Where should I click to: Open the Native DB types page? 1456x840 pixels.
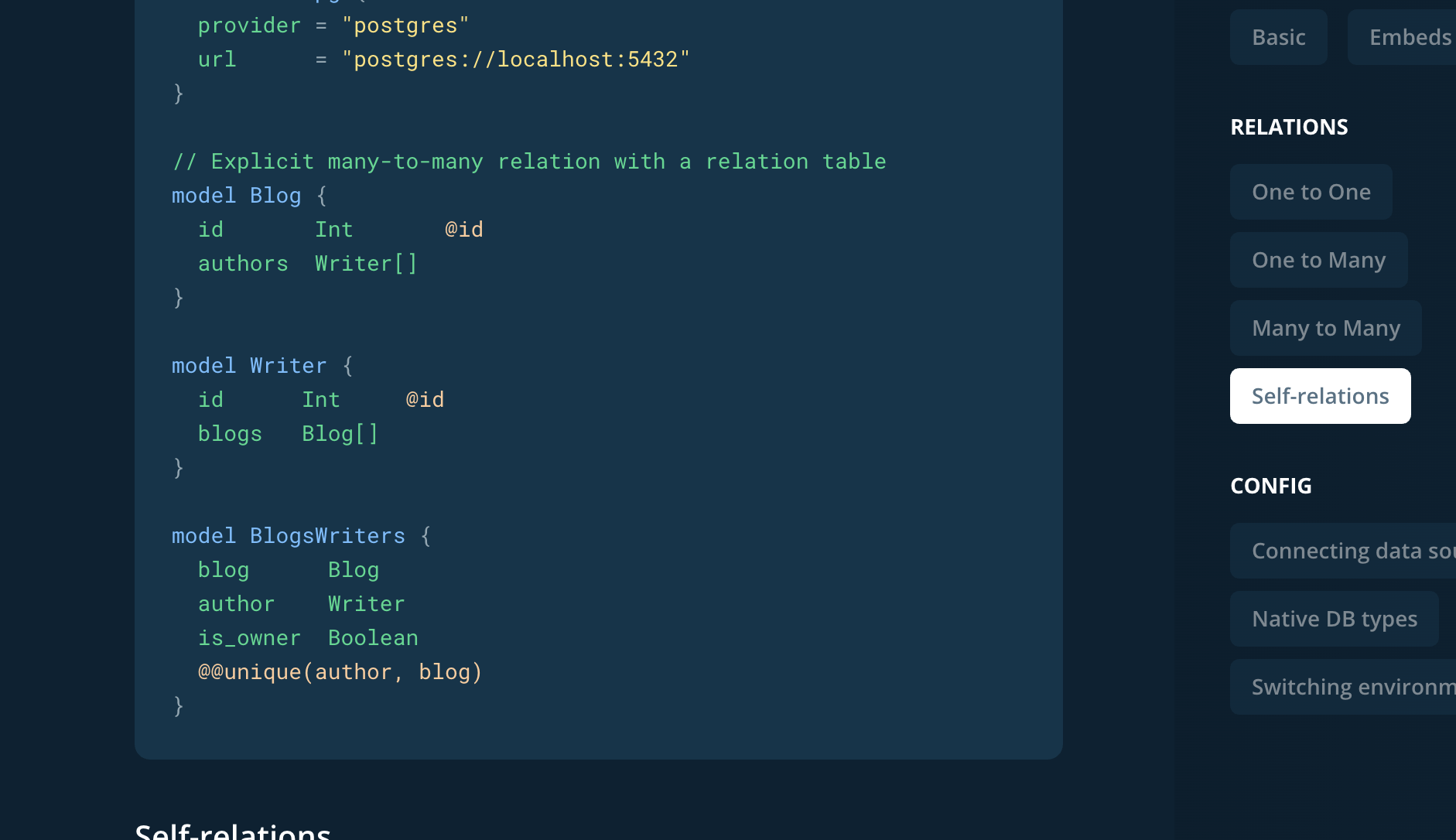coord(1335,618)
